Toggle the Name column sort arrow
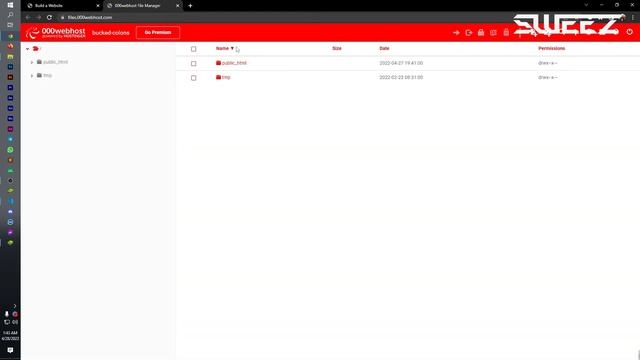 point(232,48)
